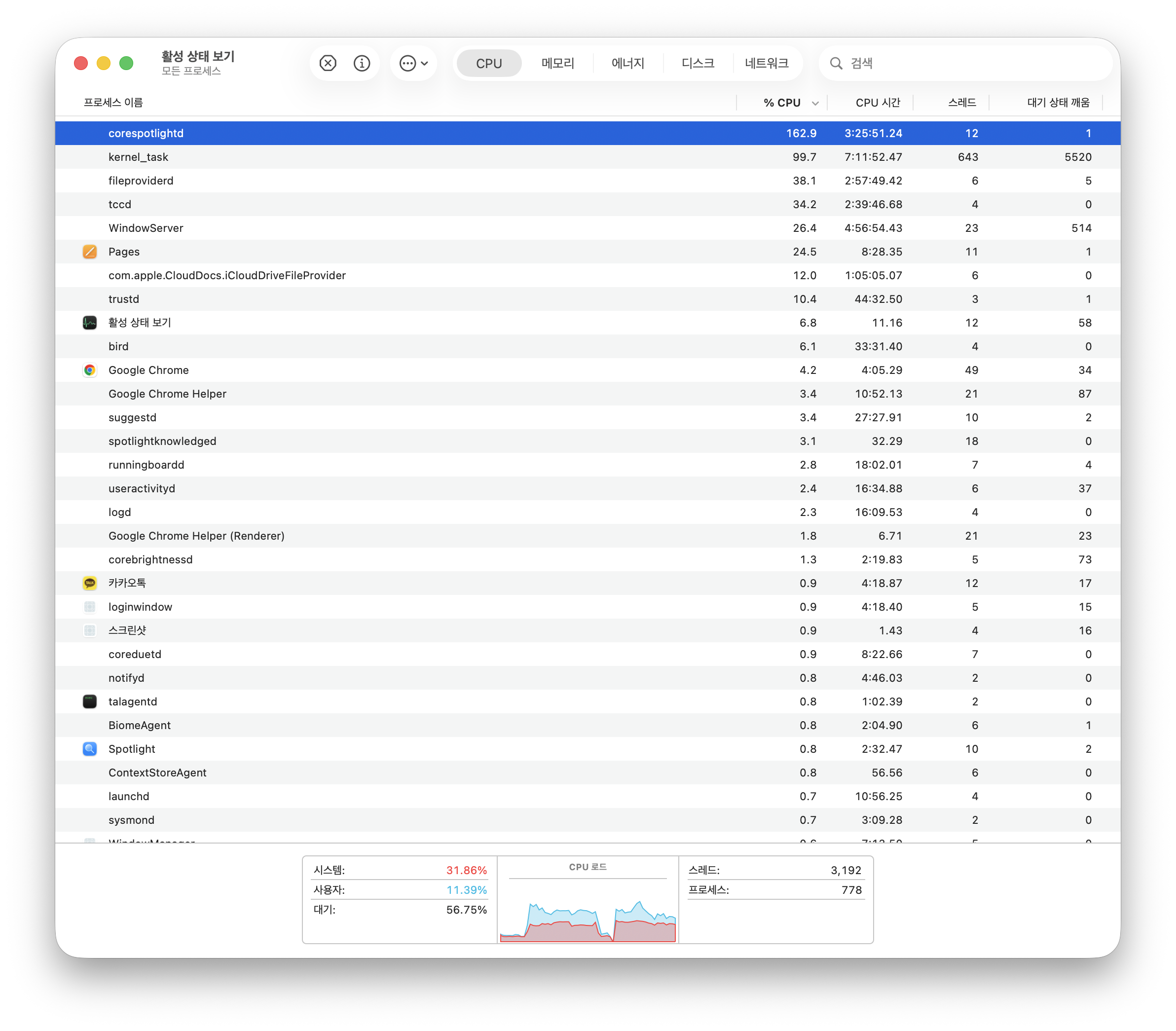Select the kernel_task process row
Image resolution: width=1176 pixels, height=1031 pixels.
pyautogui.click(x=403, y=157)
